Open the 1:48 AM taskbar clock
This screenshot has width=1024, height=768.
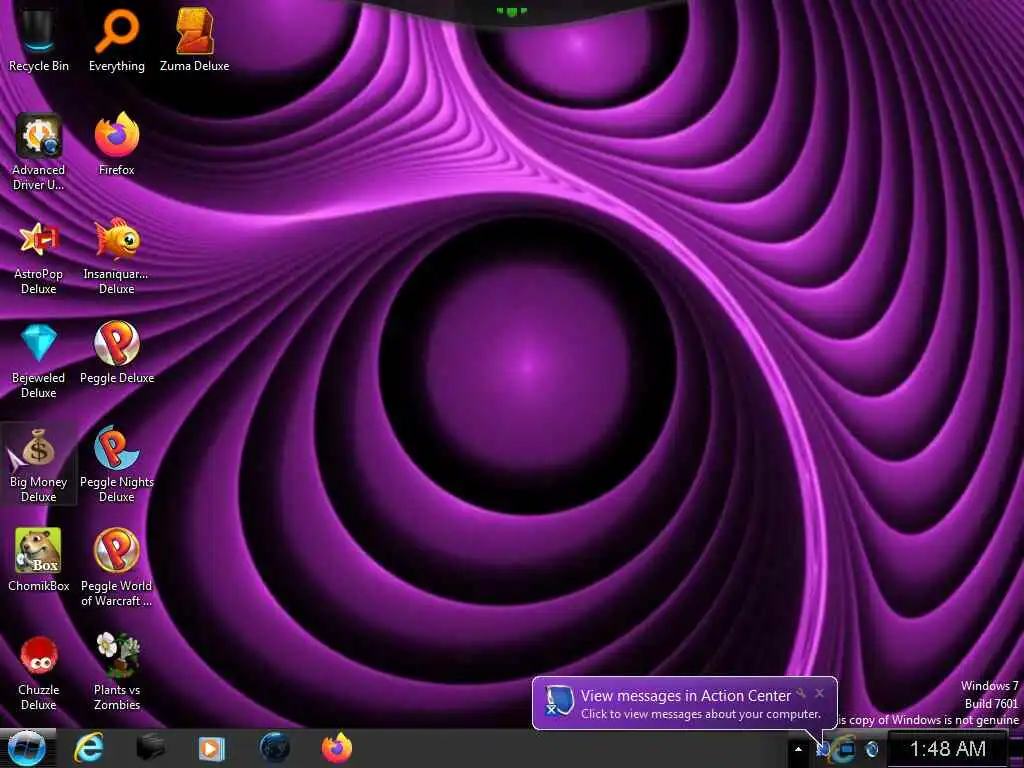(948, 749)
